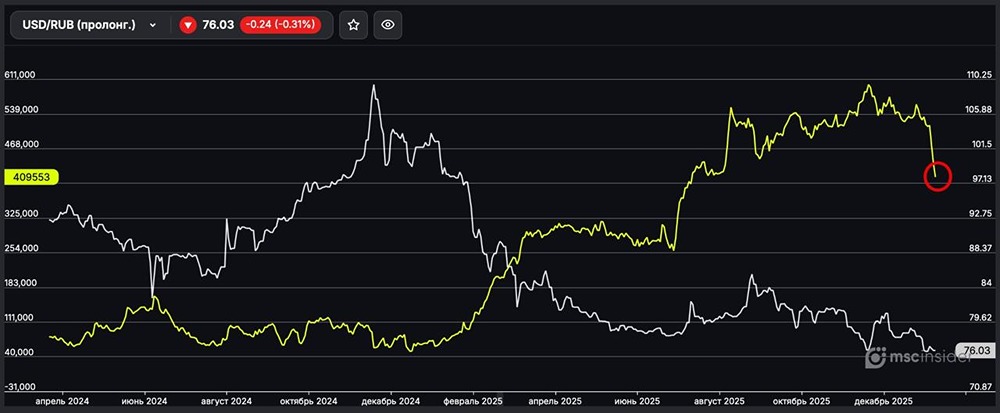Click the 76.03 current price in header

(217, 25)
